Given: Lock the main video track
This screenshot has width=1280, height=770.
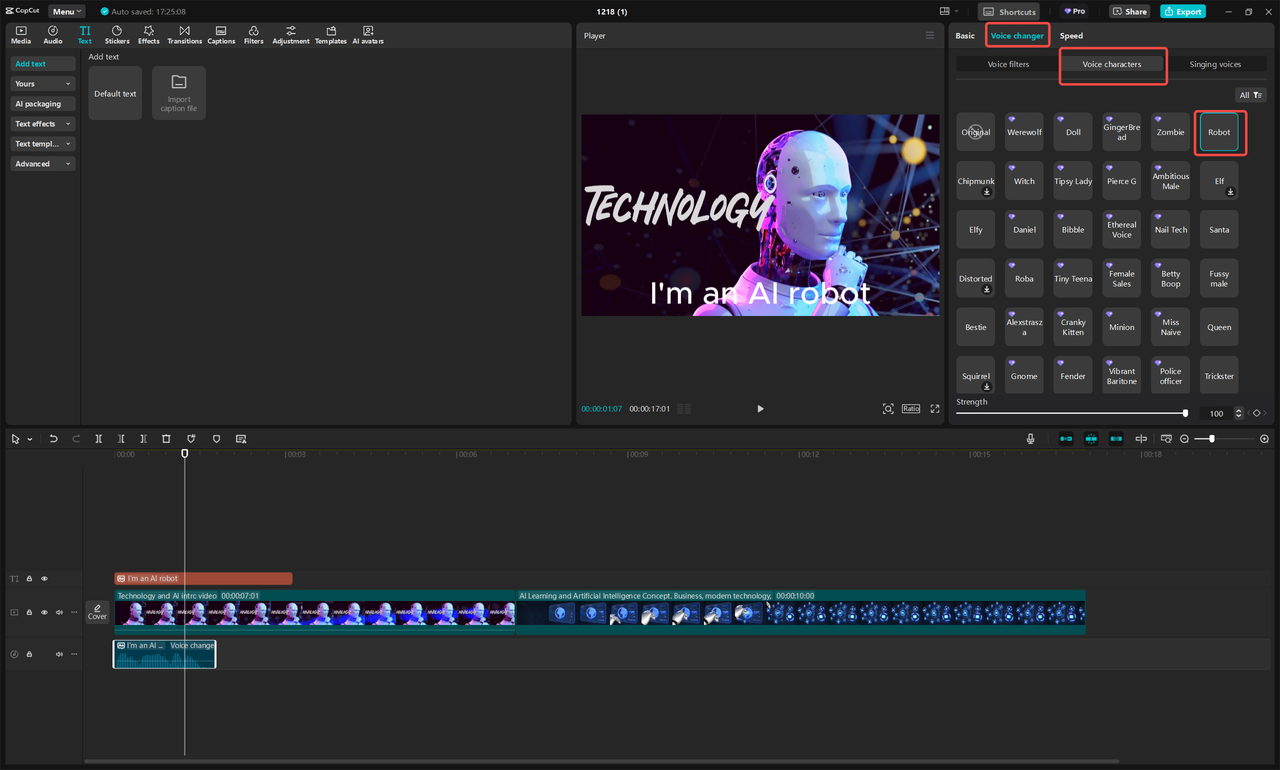Looking at the screenshot, I should [x=29, y=612].
